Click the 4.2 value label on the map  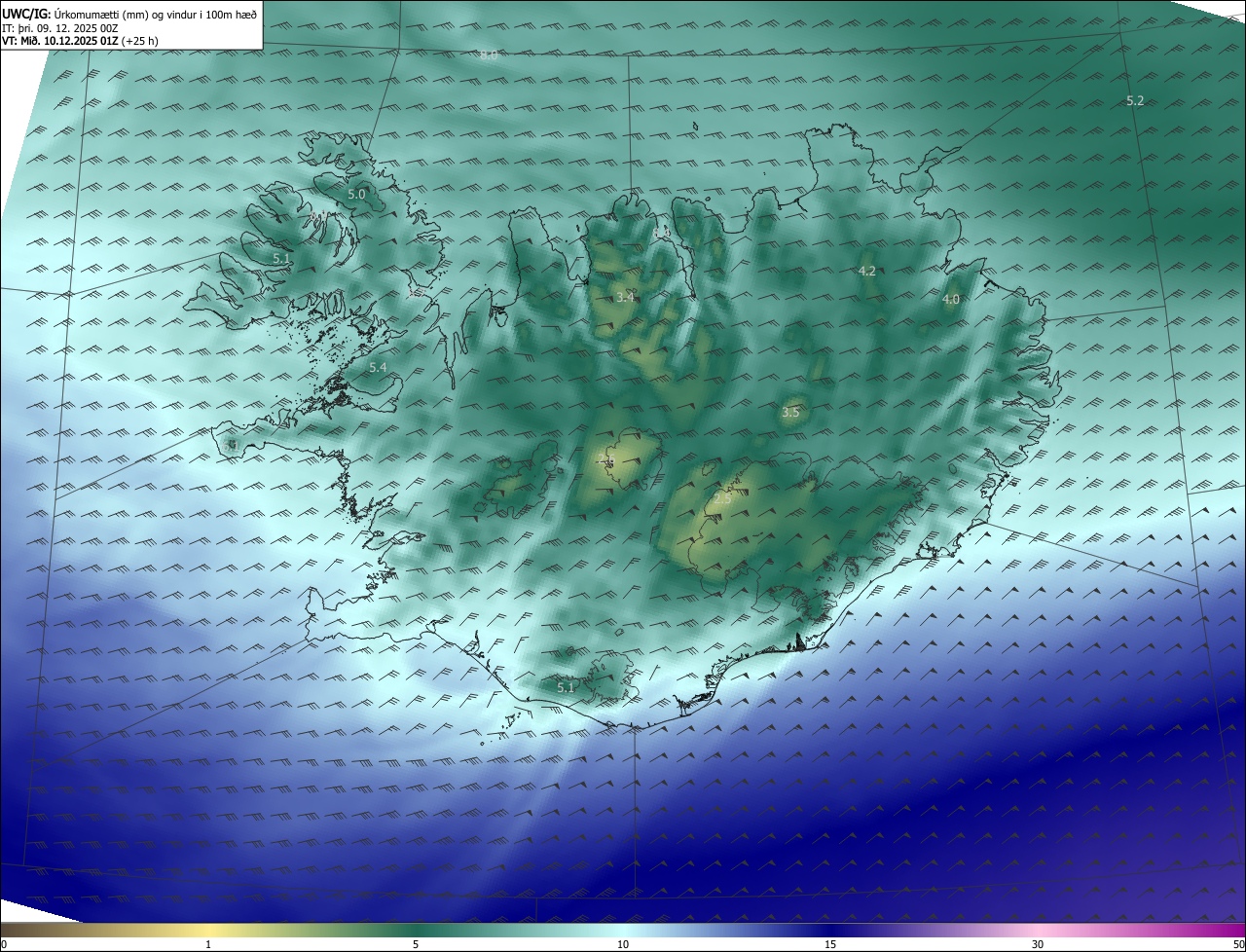[867, 271]
